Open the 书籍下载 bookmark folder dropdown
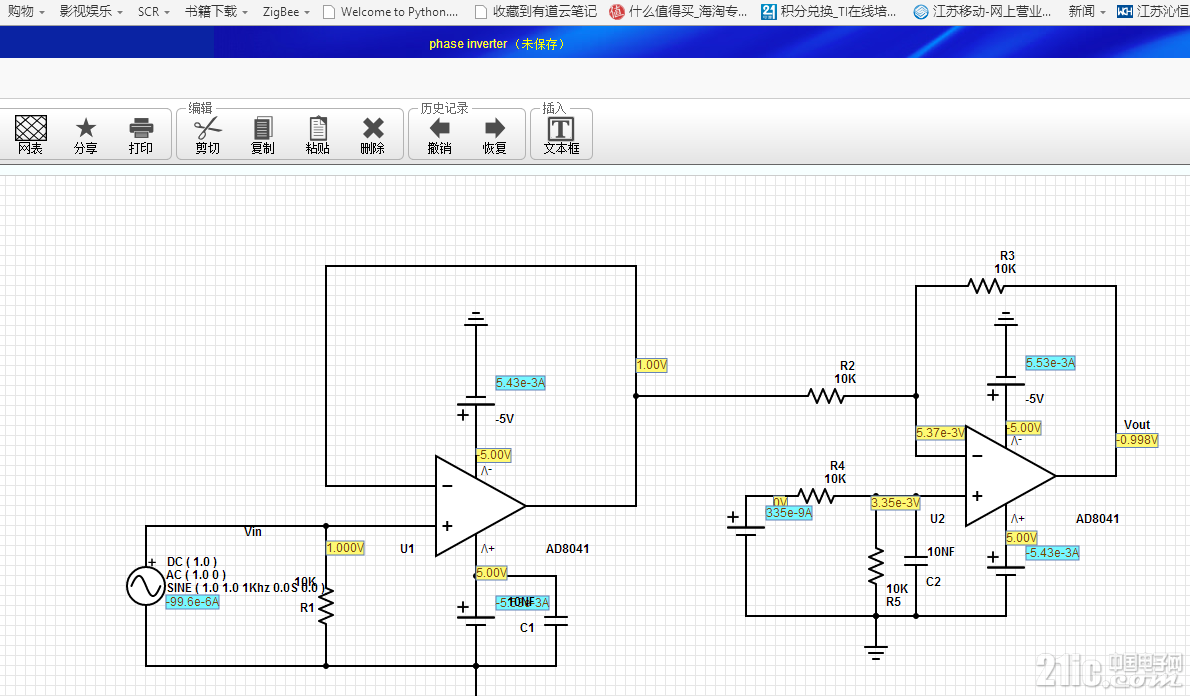Viewport: 1190px width, 696px height. [216, 11]
